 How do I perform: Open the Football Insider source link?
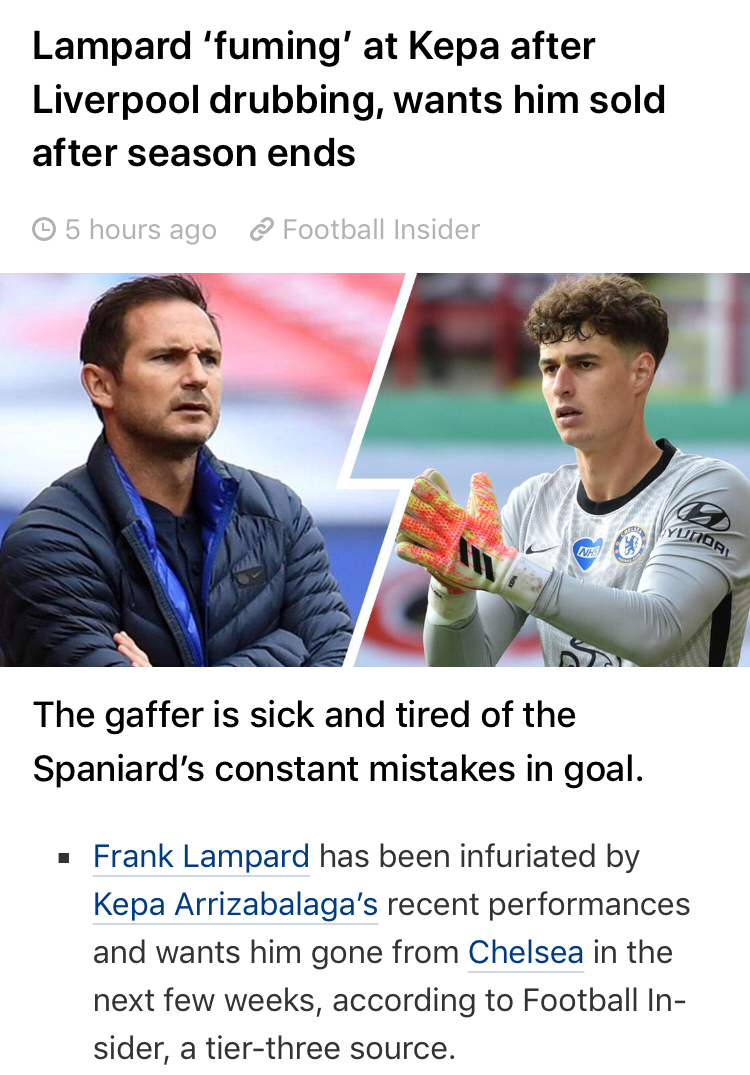[381, 230]
